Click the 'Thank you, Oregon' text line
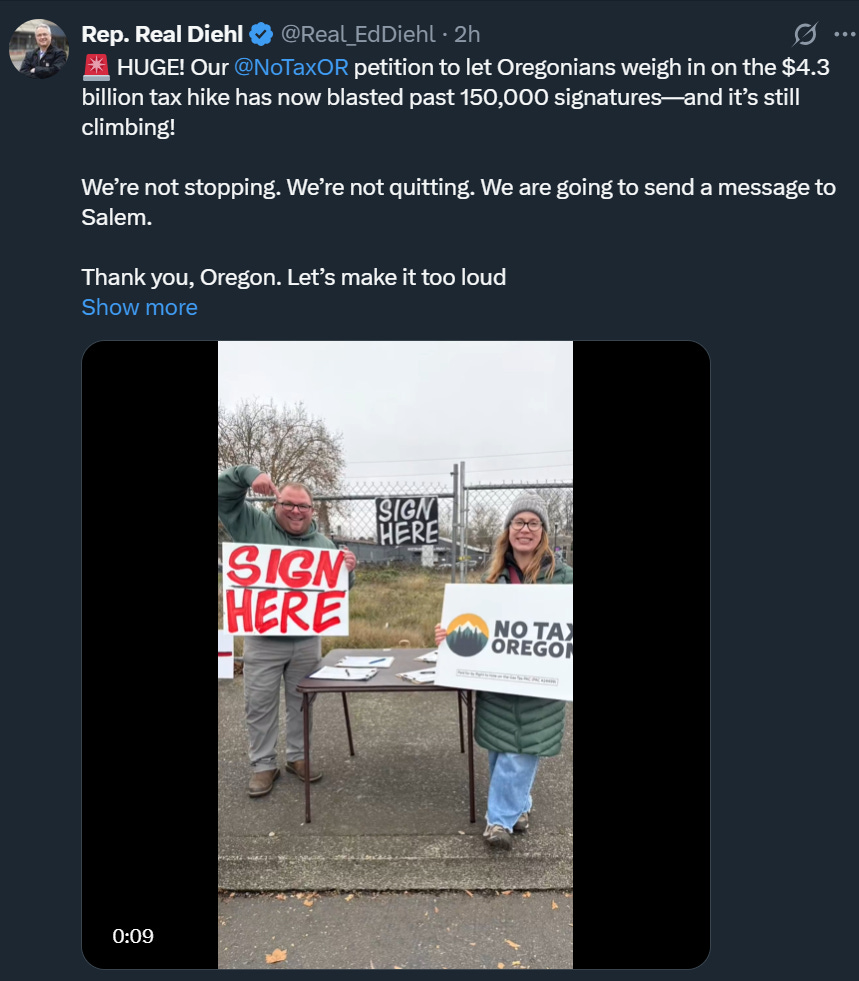 tap(293, 277)
